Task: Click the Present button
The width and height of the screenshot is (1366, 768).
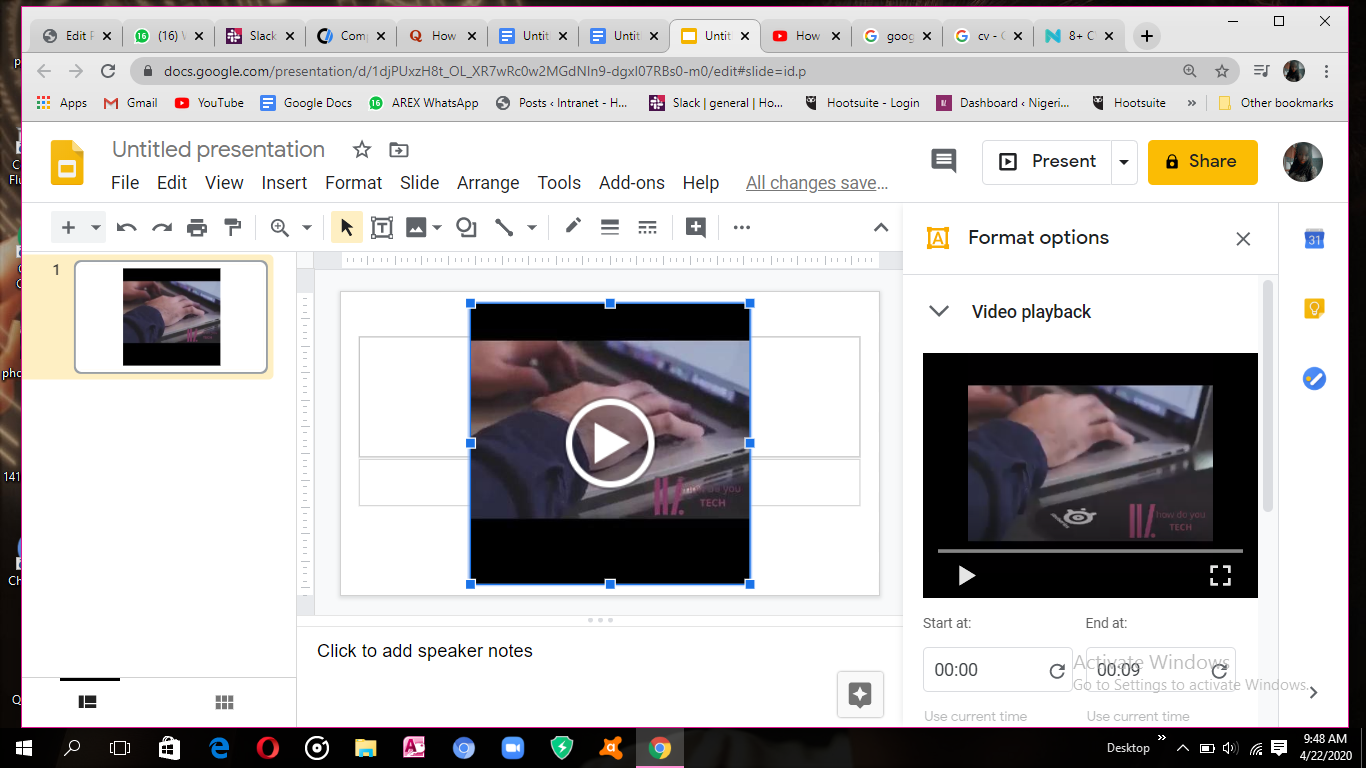Action: [x=1047, y=162]
